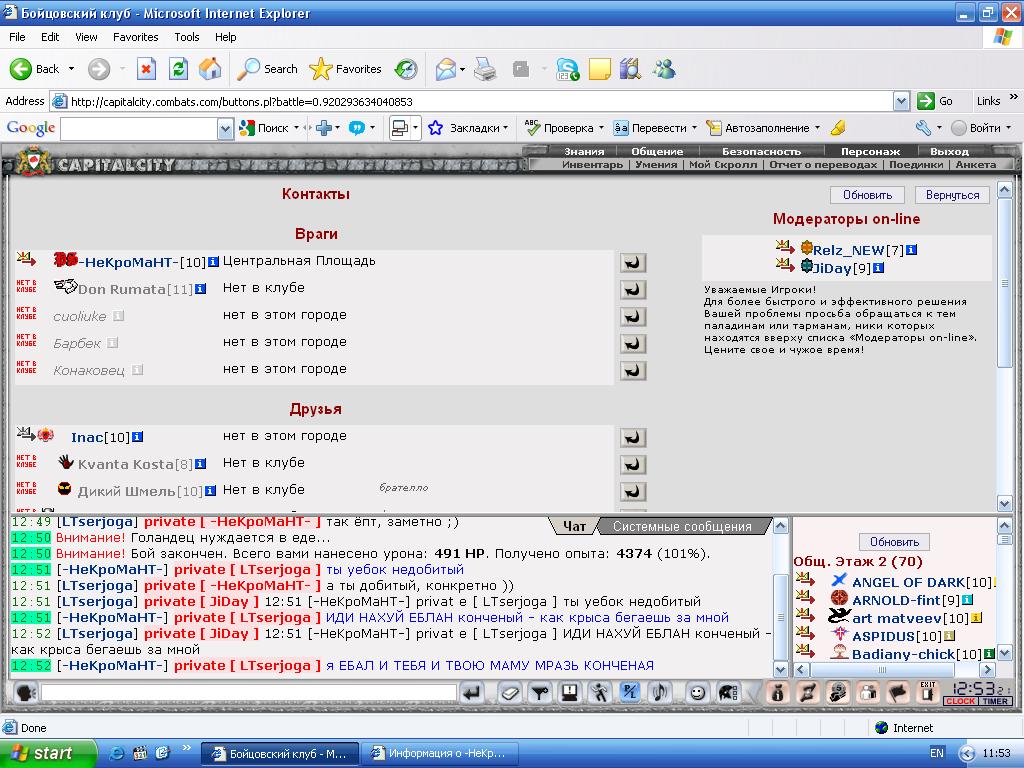Click the info icon beside -НеКроМаНТ-[10]
The width and height of the screenshot is (1024, 768).
click(x=213, y=262)
